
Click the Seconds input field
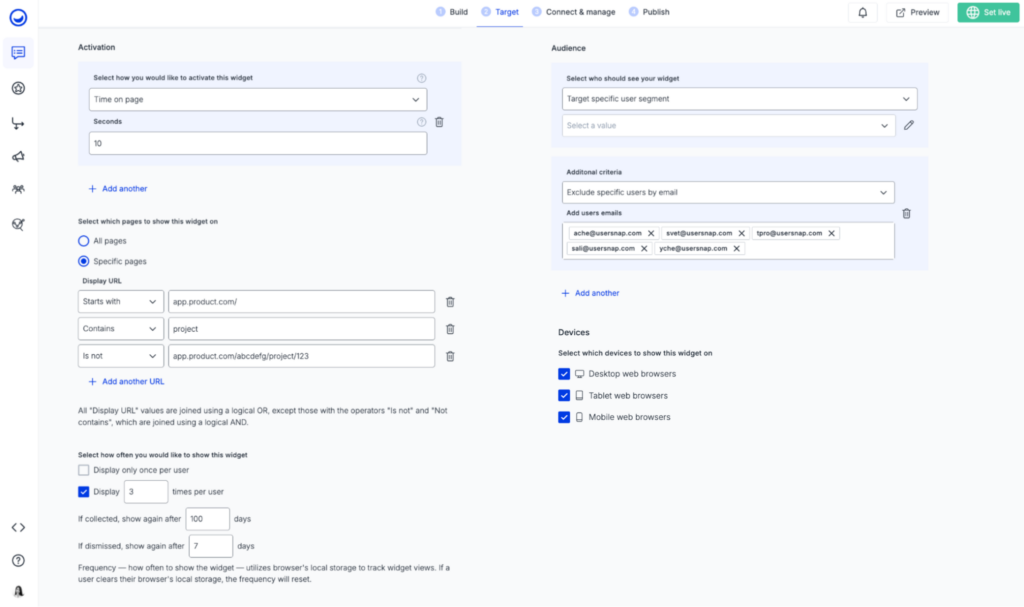[257, 144]
